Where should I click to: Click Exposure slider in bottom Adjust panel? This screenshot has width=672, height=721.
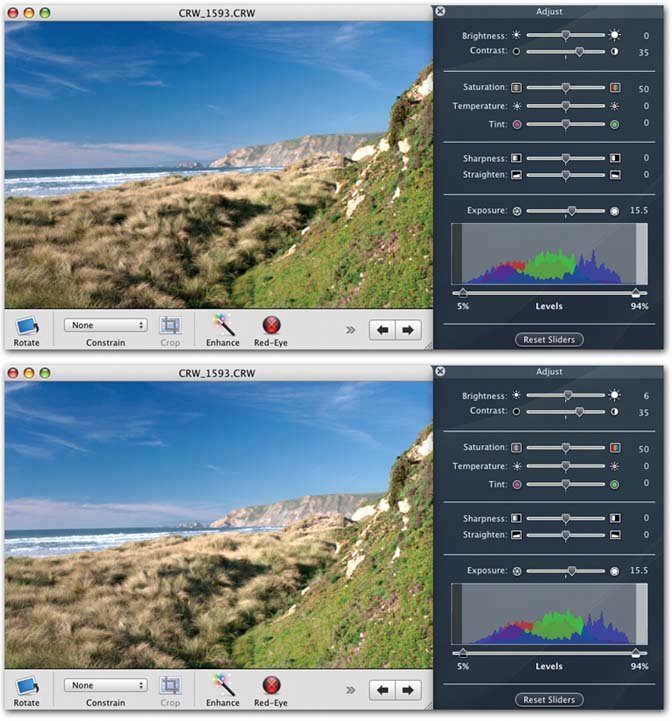pyautogui.click(x=565, y=571)
